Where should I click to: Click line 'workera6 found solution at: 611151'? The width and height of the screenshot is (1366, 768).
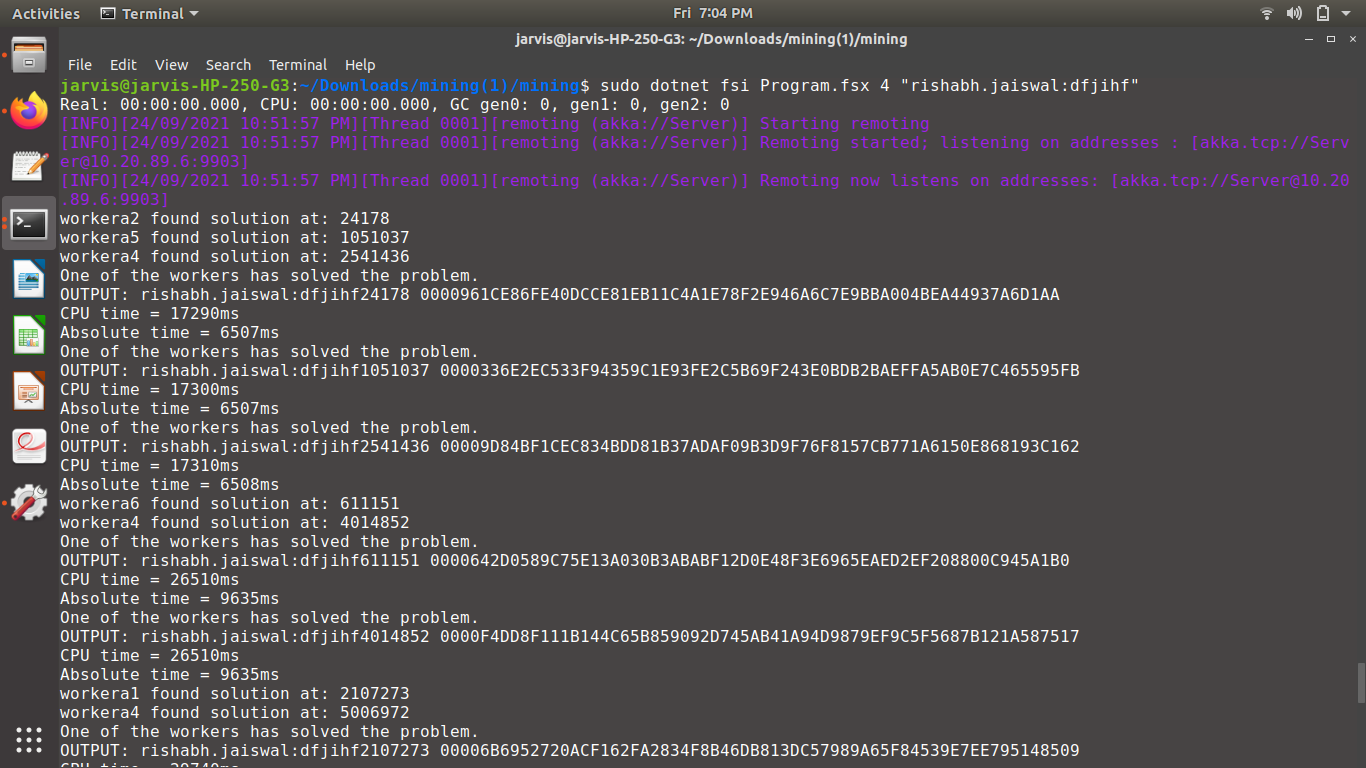tap(230, 503)
